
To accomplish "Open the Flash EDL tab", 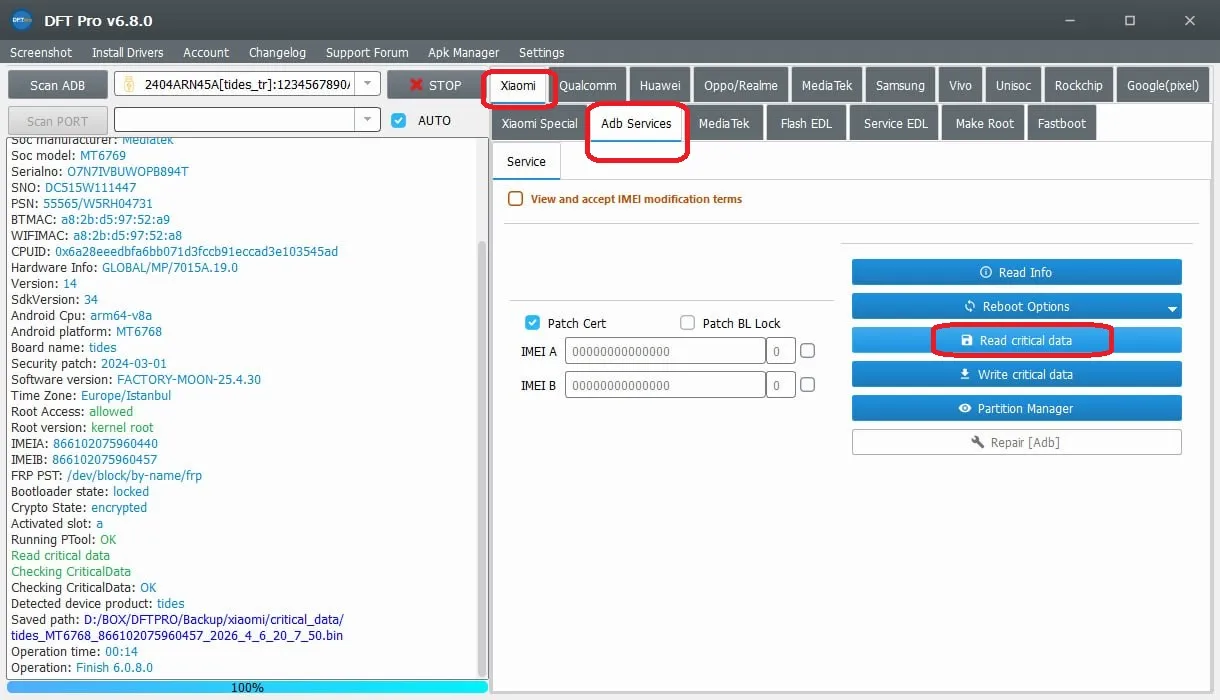I will (806, 123).
